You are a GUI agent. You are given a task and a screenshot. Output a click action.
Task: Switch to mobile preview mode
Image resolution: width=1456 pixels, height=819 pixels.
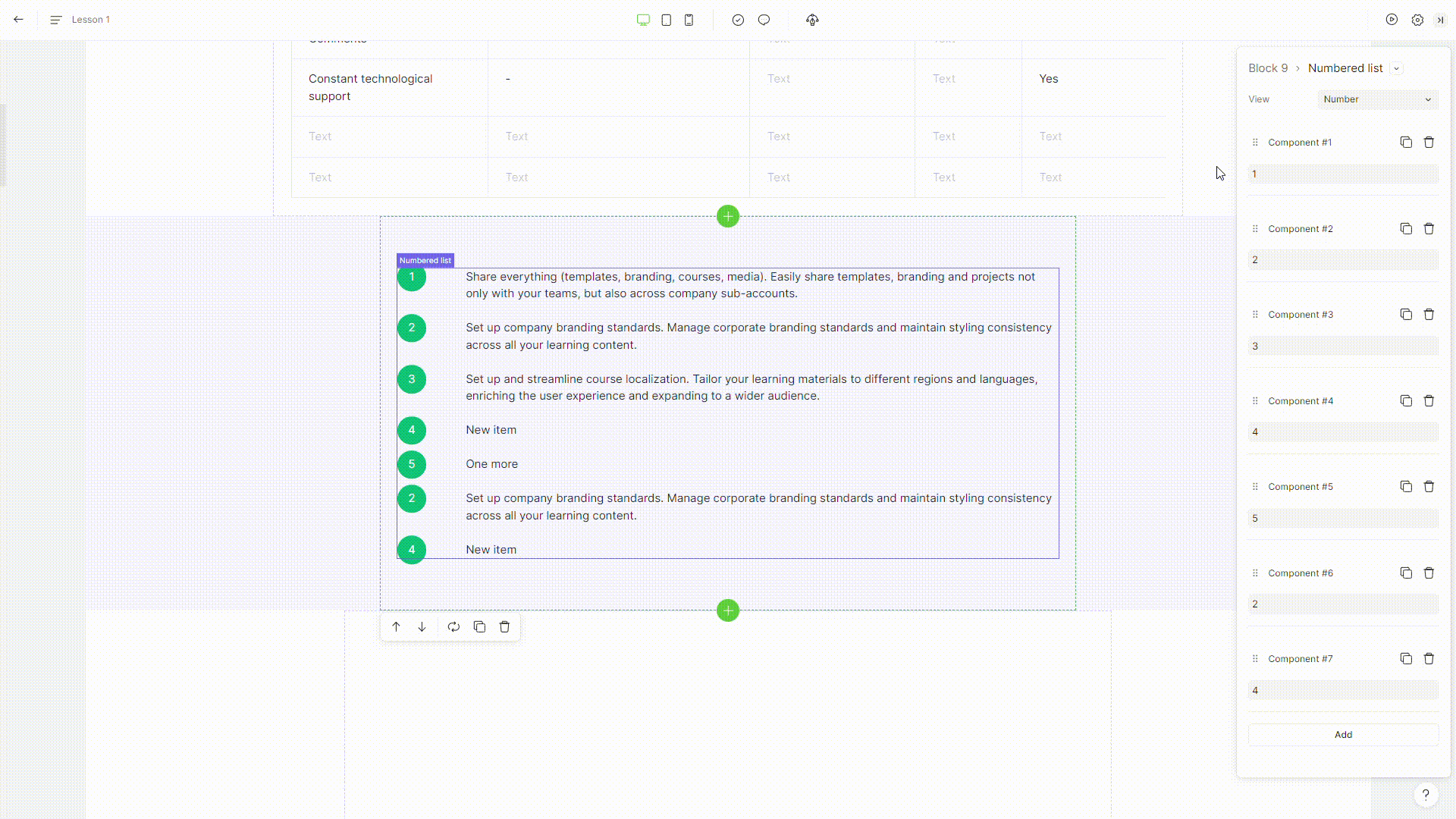coord(689,20)
